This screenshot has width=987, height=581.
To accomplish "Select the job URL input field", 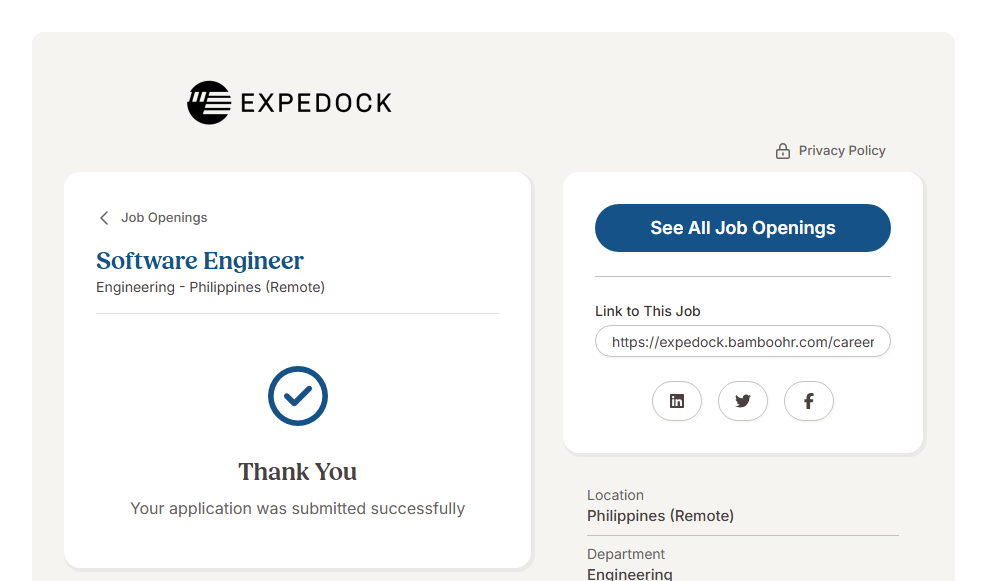I will (x=742, y=342).
